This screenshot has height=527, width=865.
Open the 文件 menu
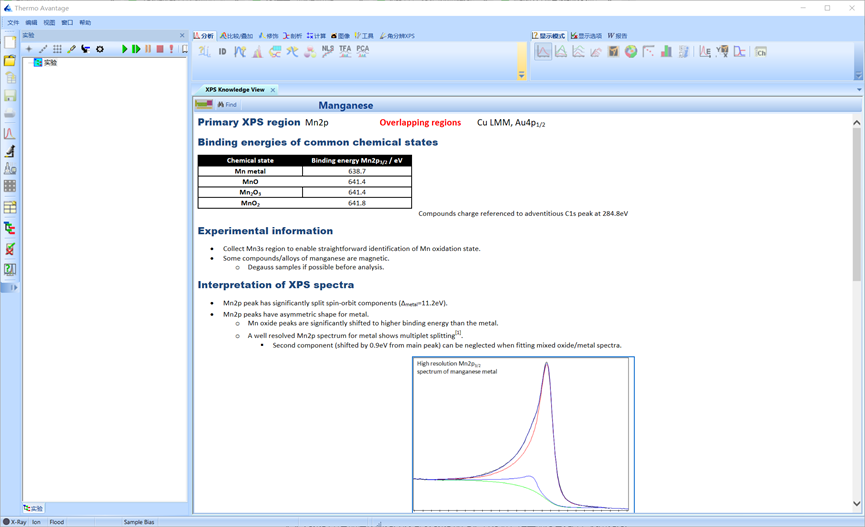pyautogui.click(x=13, y=22)
